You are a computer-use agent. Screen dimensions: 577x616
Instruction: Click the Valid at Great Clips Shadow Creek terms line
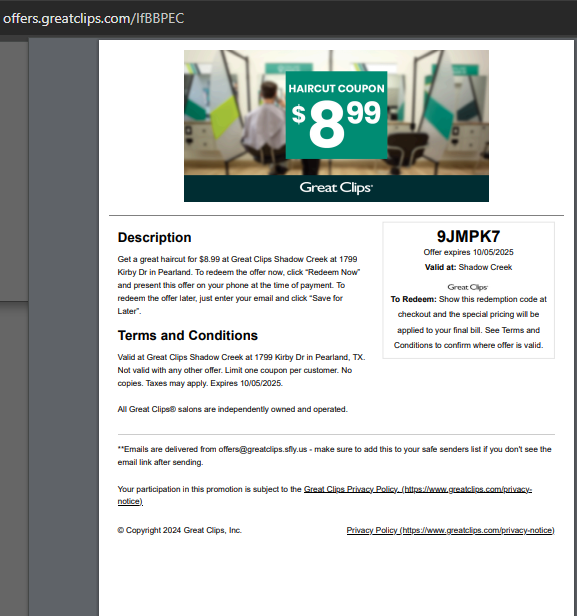(241, 357)
